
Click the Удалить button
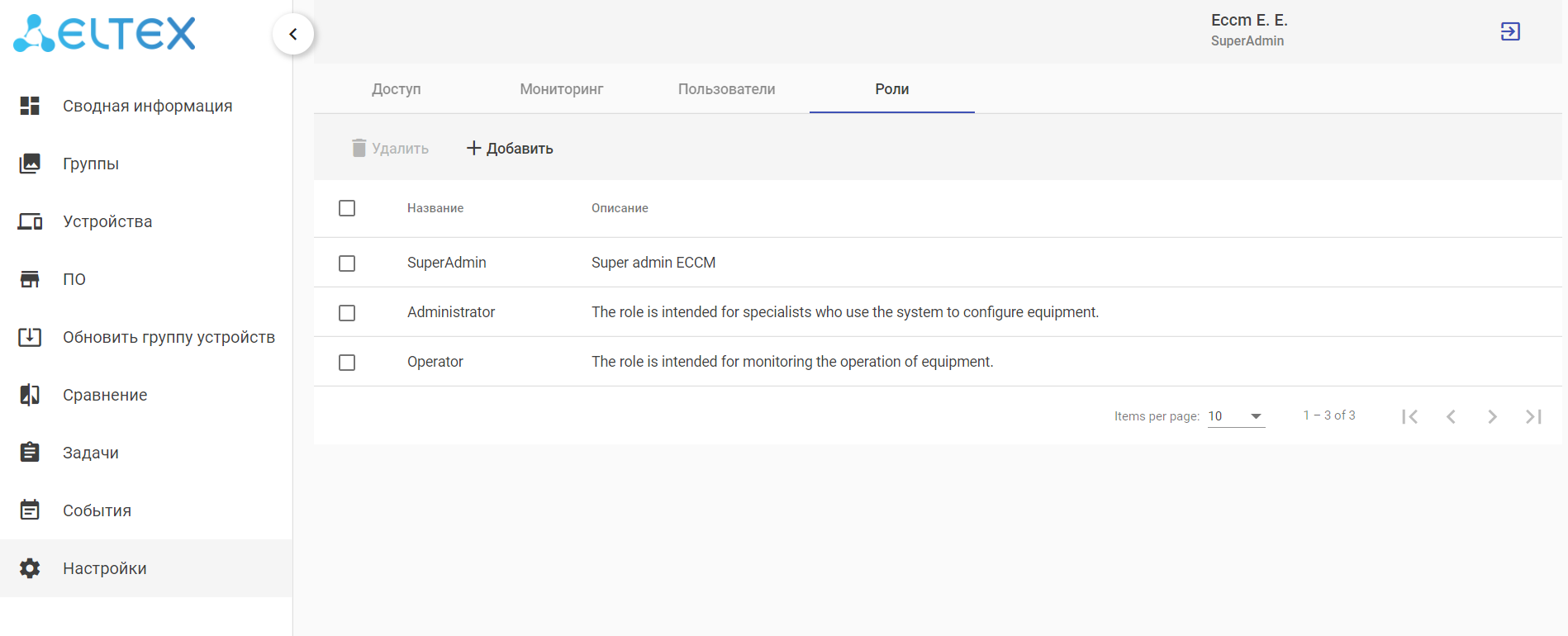point(390,149)
